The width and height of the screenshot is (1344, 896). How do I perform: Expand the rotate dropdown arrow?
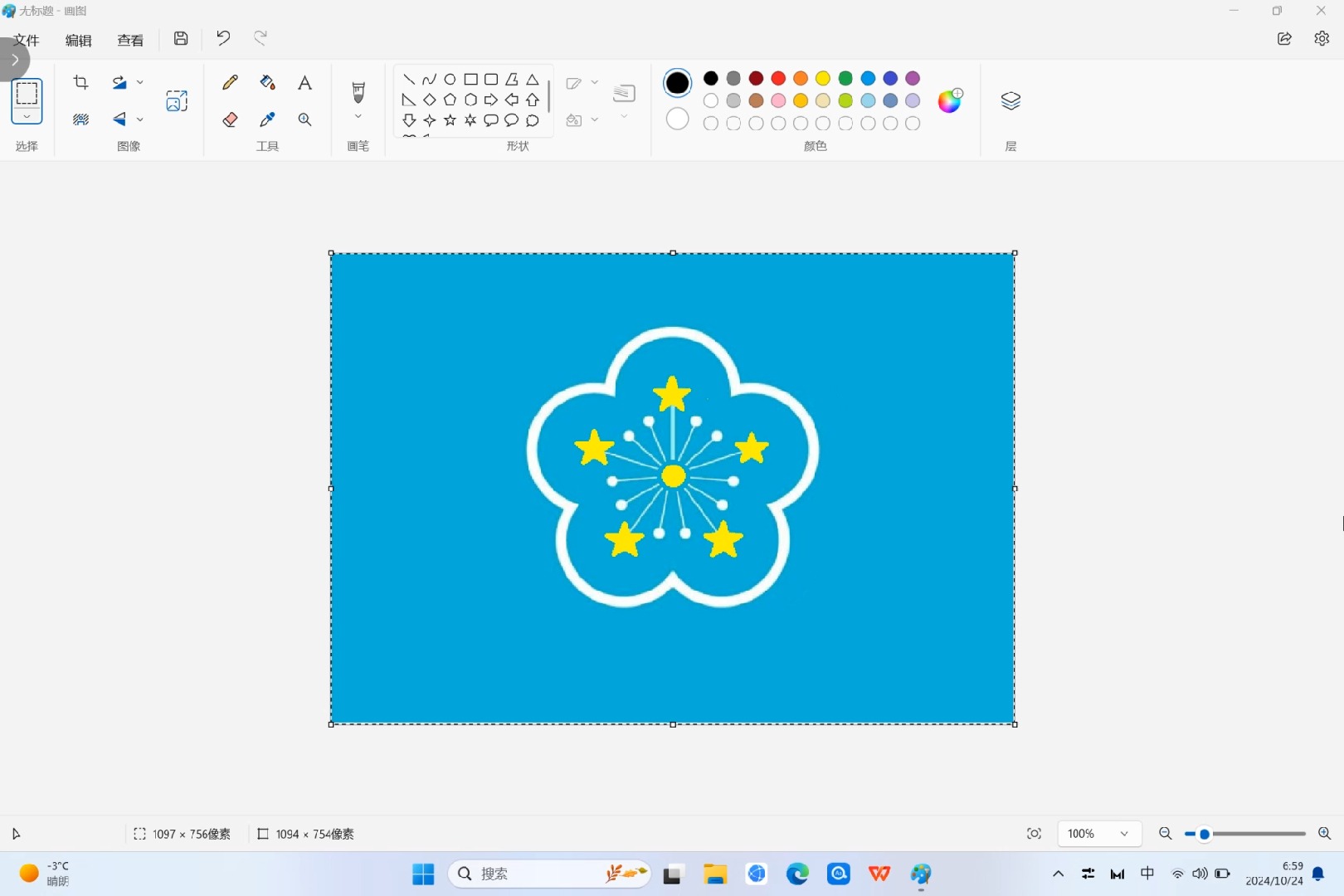(140, 82)
